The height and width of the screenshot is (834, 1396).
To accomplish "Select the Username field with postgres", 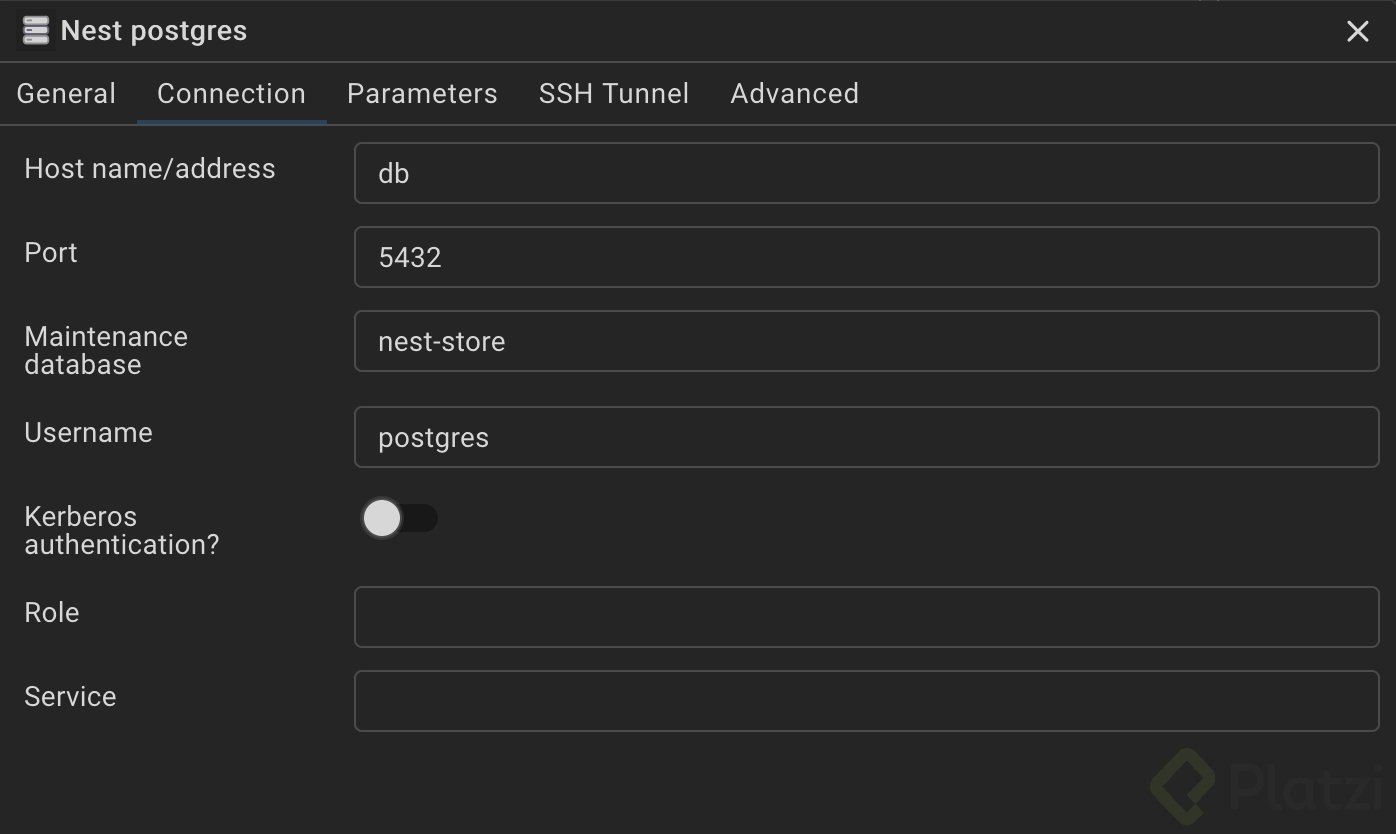I will click(x=866, y=437).
